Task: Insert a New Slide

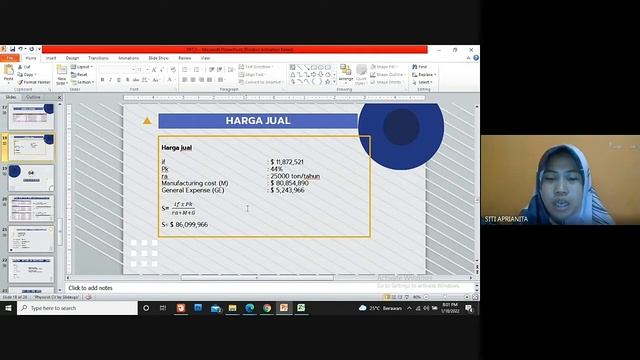Action: 62,74
